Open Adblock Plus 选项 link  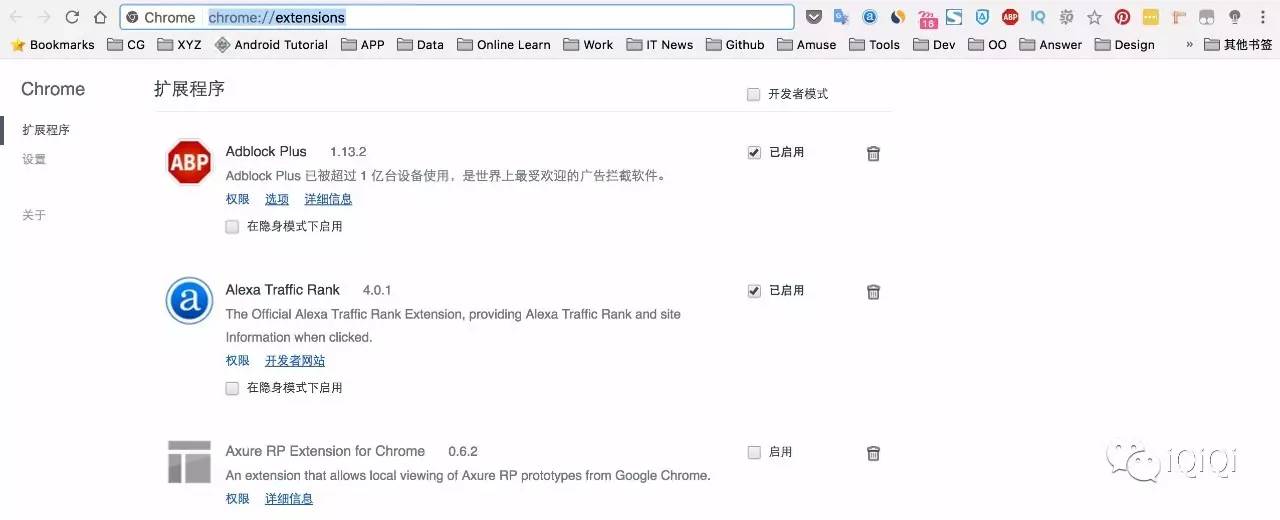277,199
